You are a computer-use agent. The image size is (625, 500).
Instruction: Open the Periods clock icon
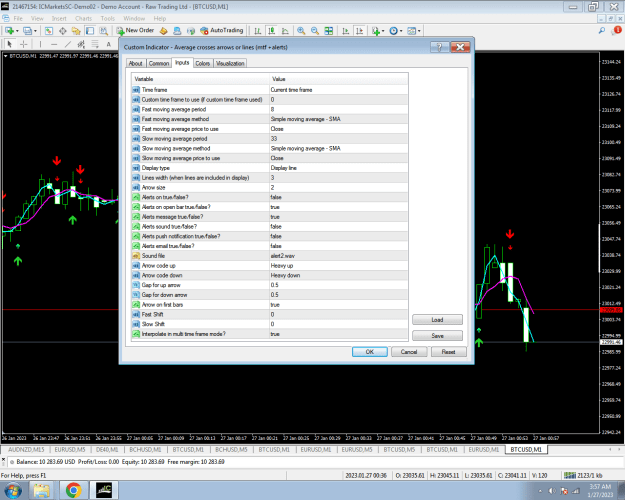pyautogui.click(x=393, y=31)
